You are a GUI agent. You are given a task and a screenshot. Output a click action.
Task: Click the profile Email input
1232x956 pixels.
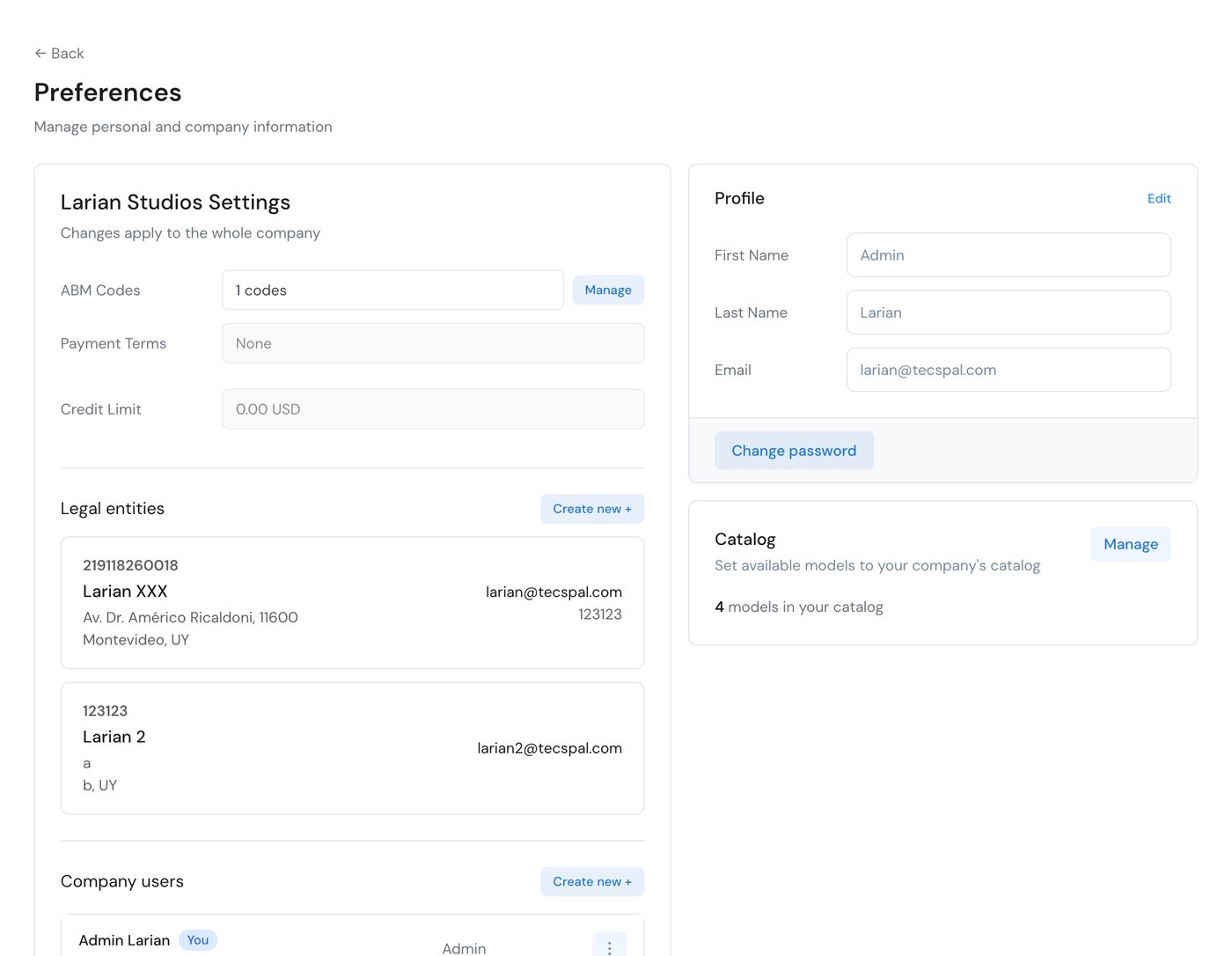pos(1008,370)
